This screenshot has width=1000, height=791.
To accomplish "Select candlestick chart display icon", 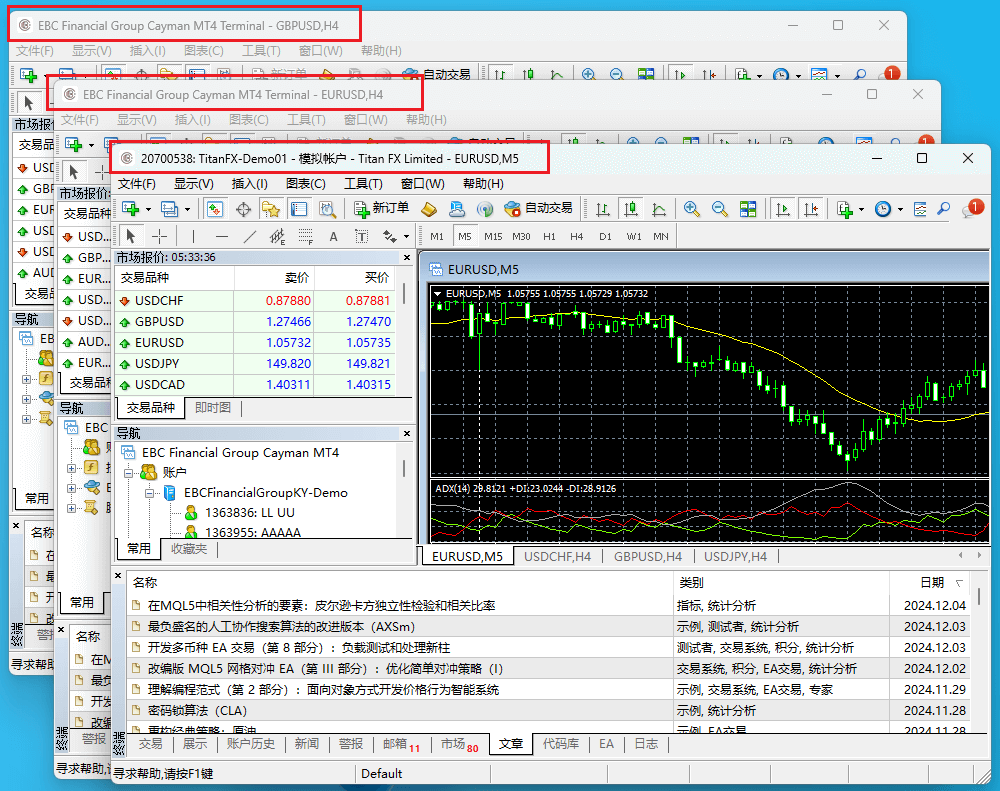I will click(631, 209).
